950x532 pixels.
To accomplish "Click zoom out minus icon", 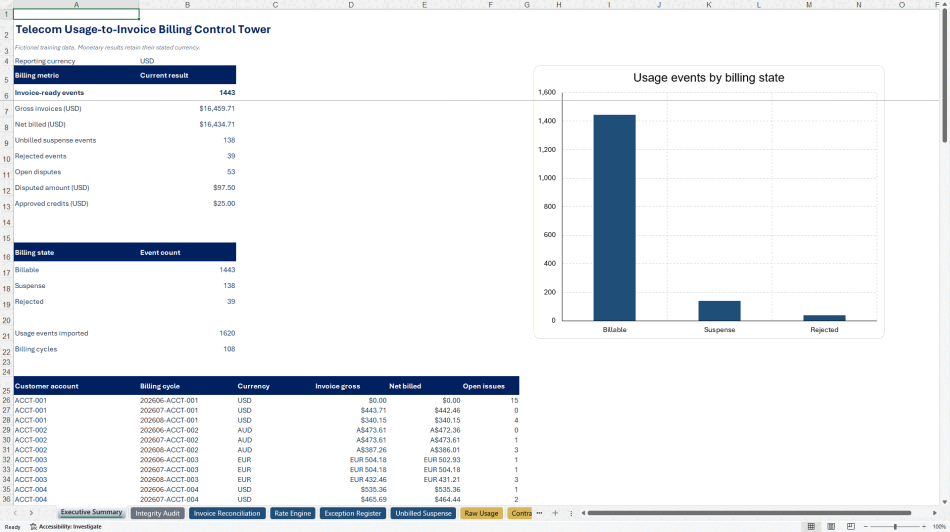I will pyautogui.click(x=866, y=527).
